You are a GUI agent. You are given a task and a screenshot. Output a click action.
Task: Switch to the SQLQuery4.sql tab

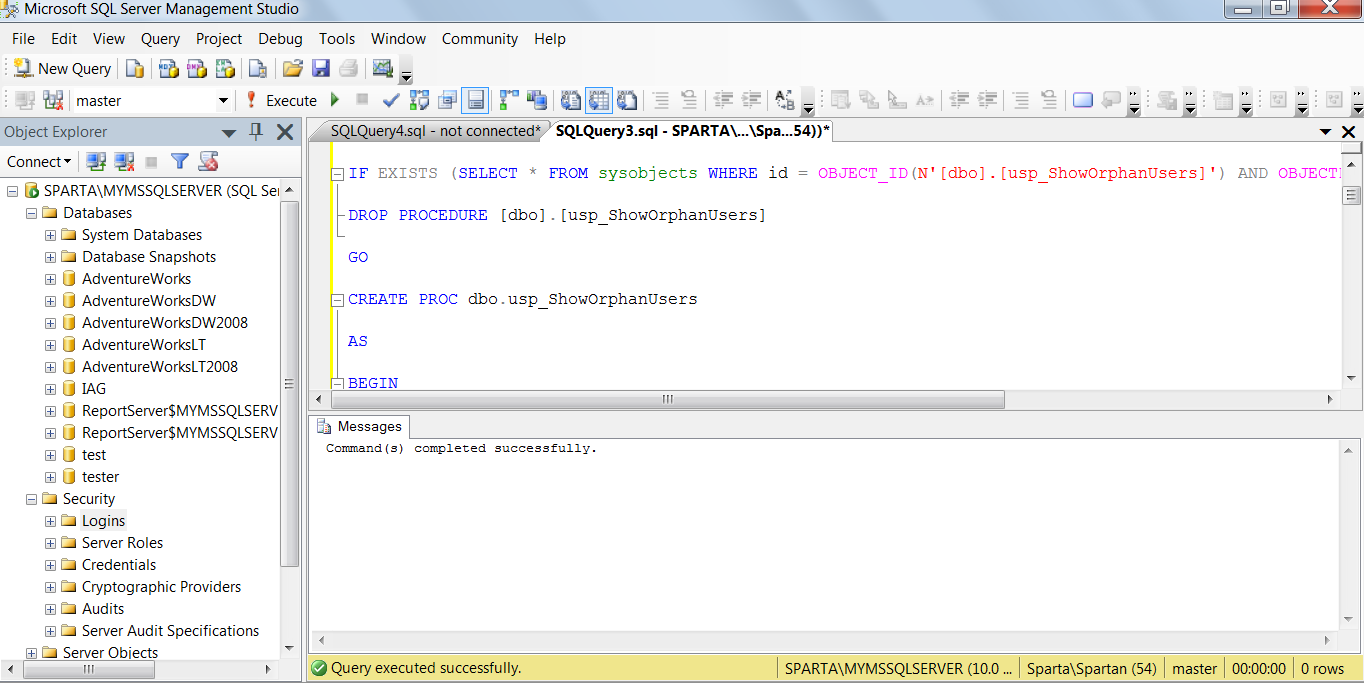click(434, 131)
